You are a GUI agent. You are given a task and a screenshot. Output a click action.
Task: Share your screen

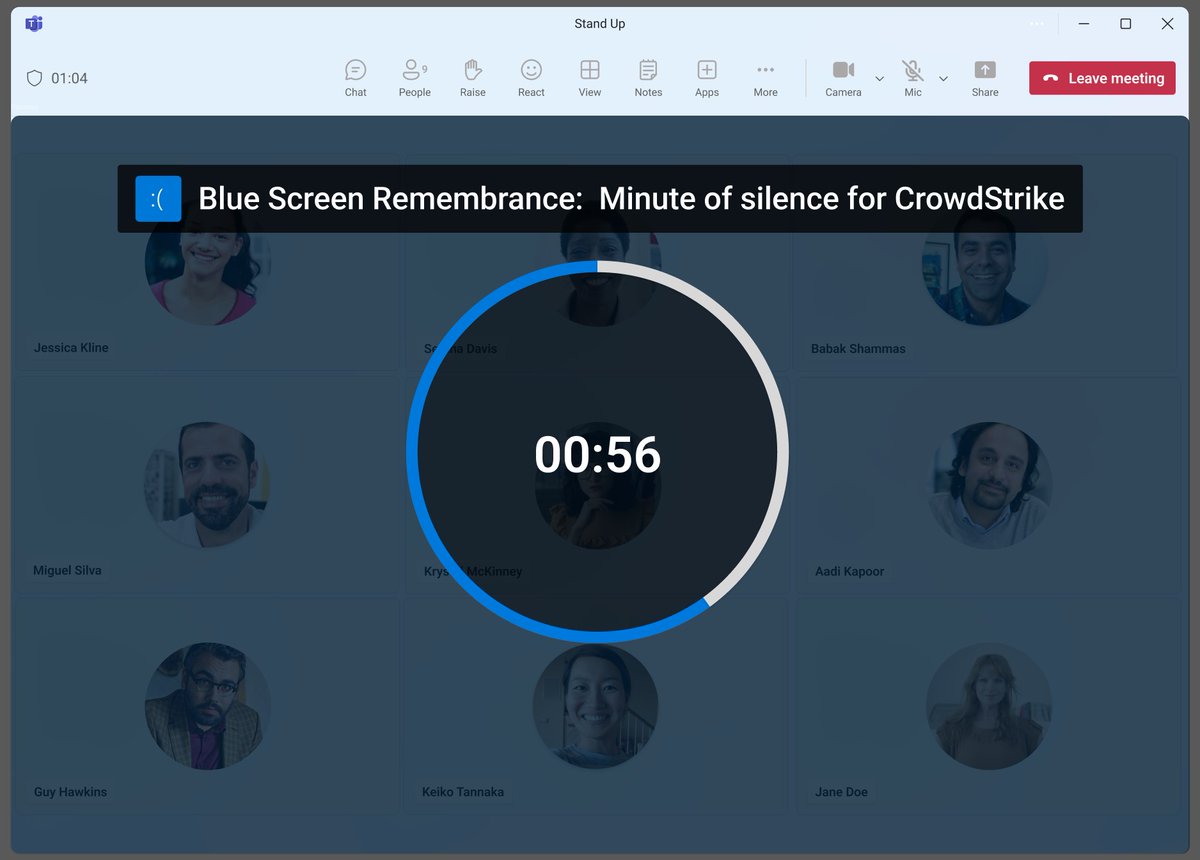[985, 78]
